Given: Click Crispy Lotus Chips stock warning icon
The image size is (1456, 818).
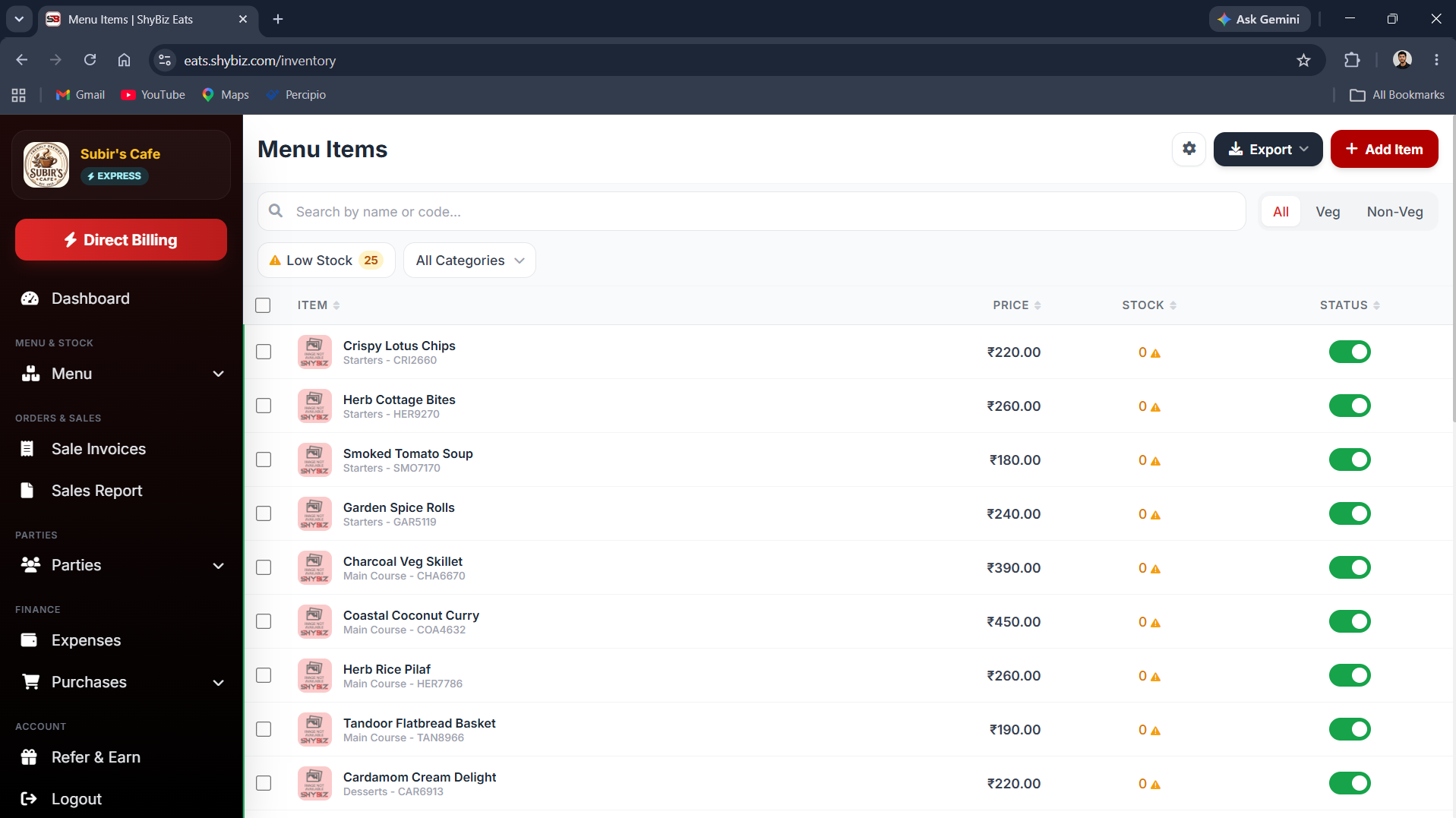Looking at the screenshot, I should [1155, 353].
